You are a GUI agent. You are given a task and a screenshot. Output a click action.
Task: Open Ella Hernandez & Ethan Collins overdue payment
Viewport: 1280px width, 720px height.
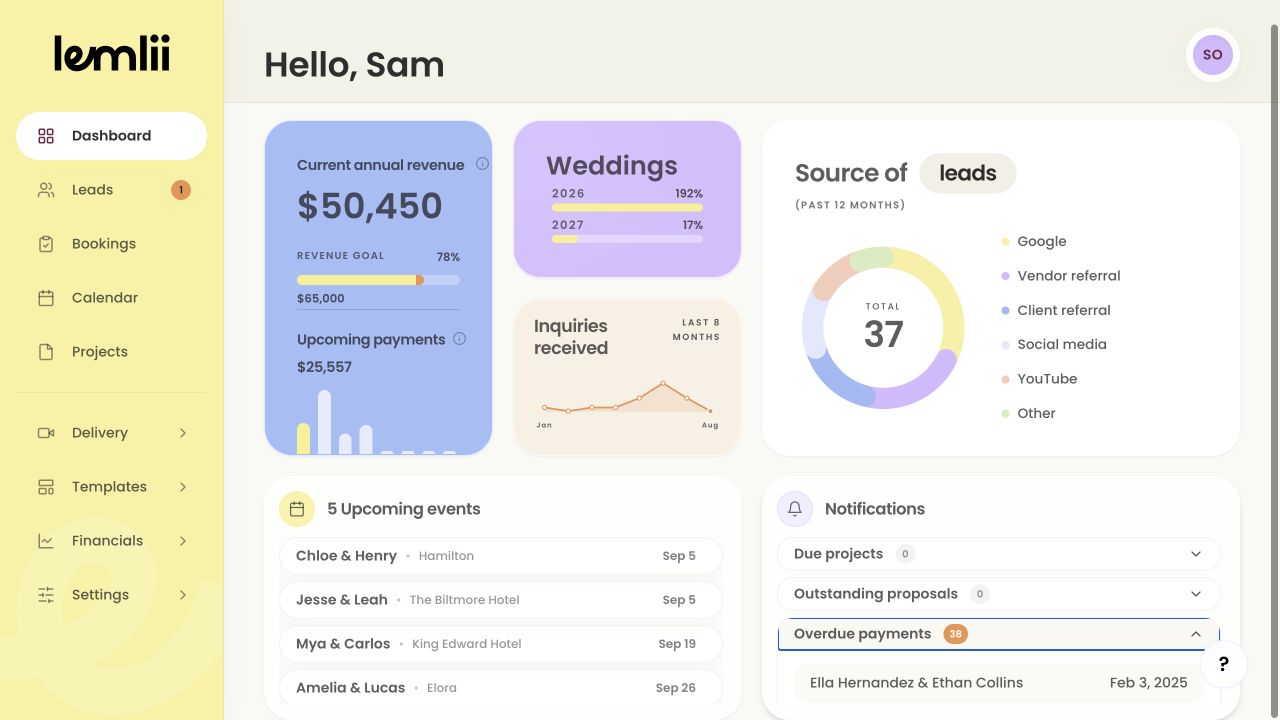(x=999, y=683)
